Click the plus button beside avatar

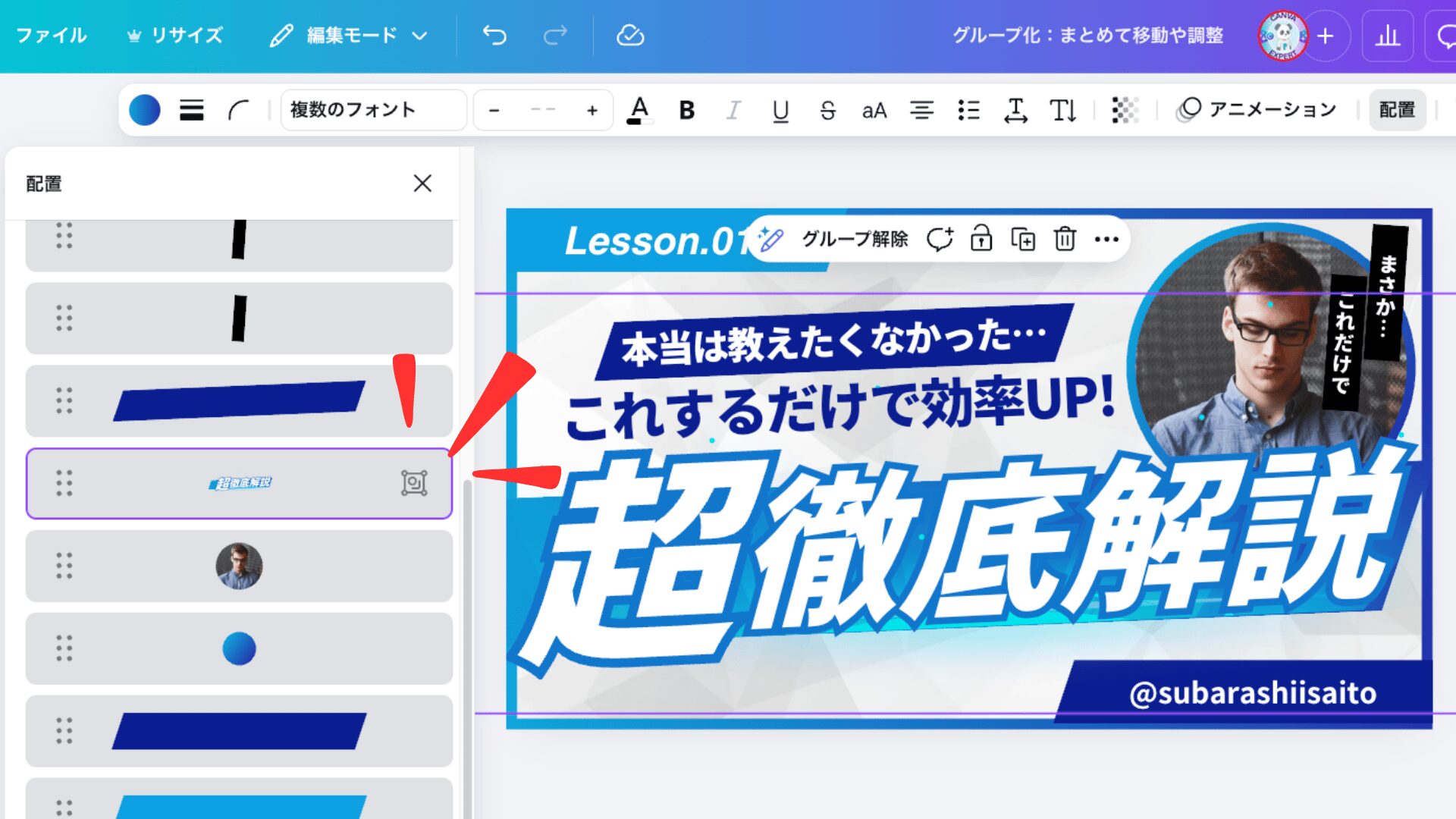coord(1326,36)
